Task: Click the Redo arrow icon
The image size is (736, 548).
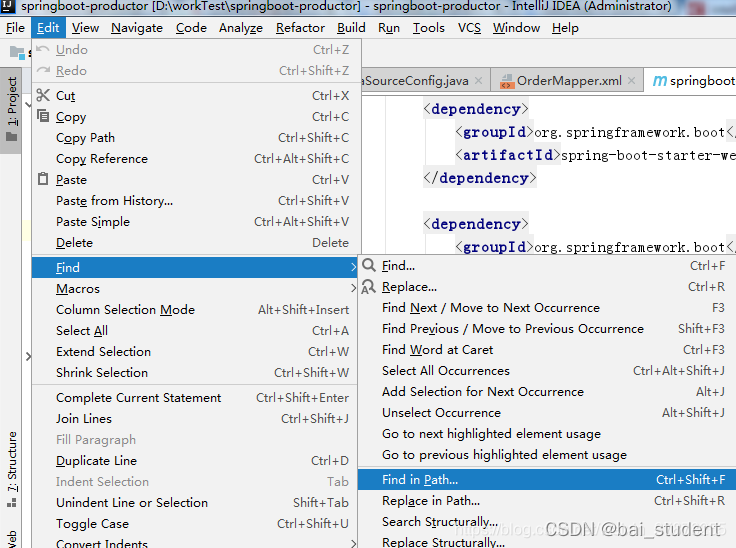Action: click(43, 70)
